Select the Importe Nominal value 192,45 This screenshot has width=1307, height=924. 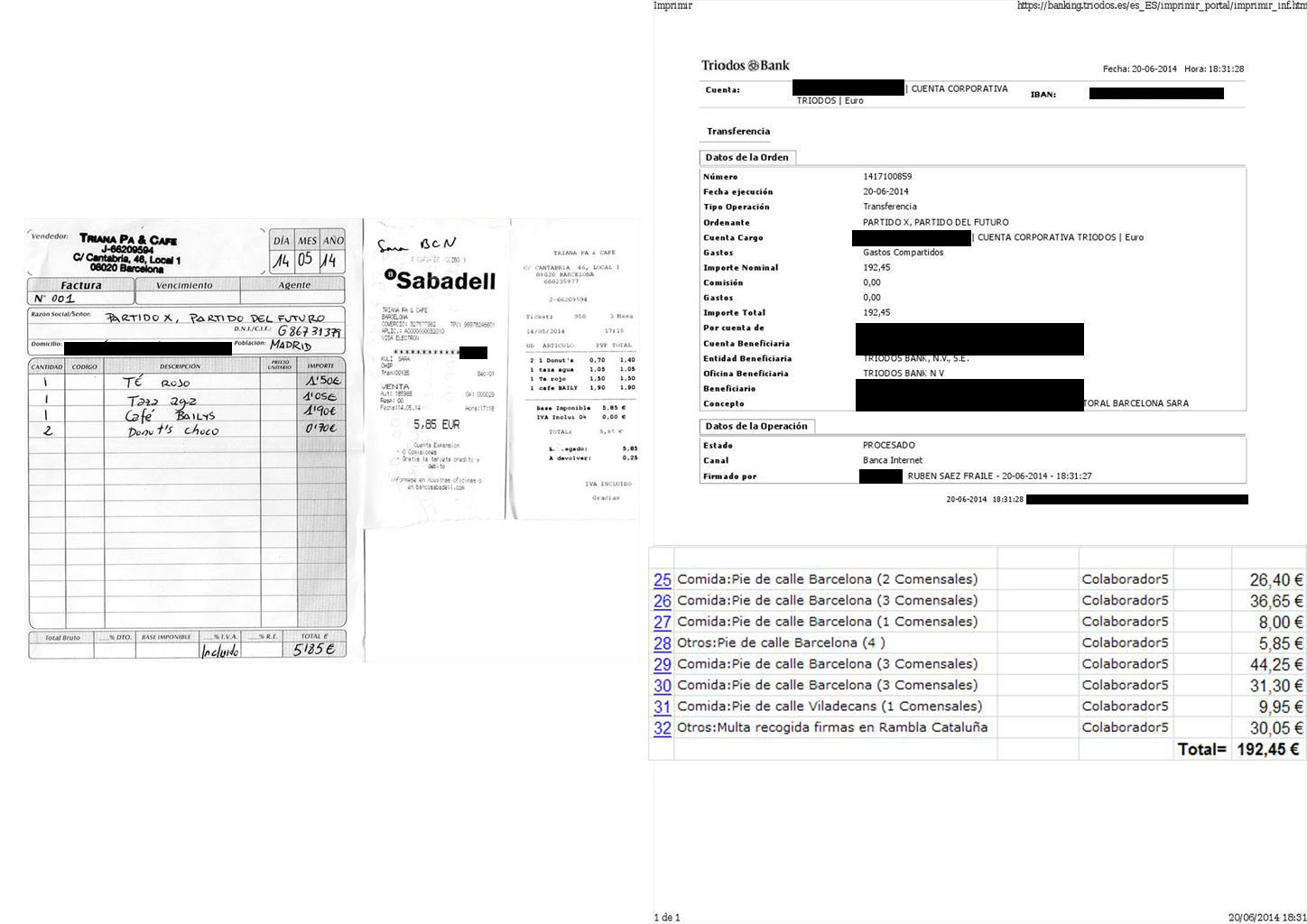(x=876, y=267)
